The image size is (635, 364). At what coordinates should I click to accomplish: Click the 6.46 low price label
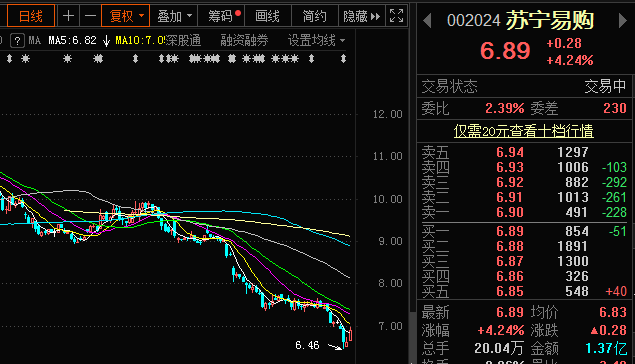tap(307, 345)
